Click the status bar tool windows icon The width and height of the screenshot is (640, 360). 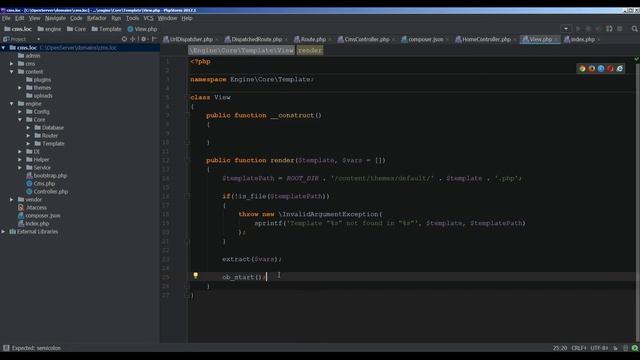click(x=6, y=348)
